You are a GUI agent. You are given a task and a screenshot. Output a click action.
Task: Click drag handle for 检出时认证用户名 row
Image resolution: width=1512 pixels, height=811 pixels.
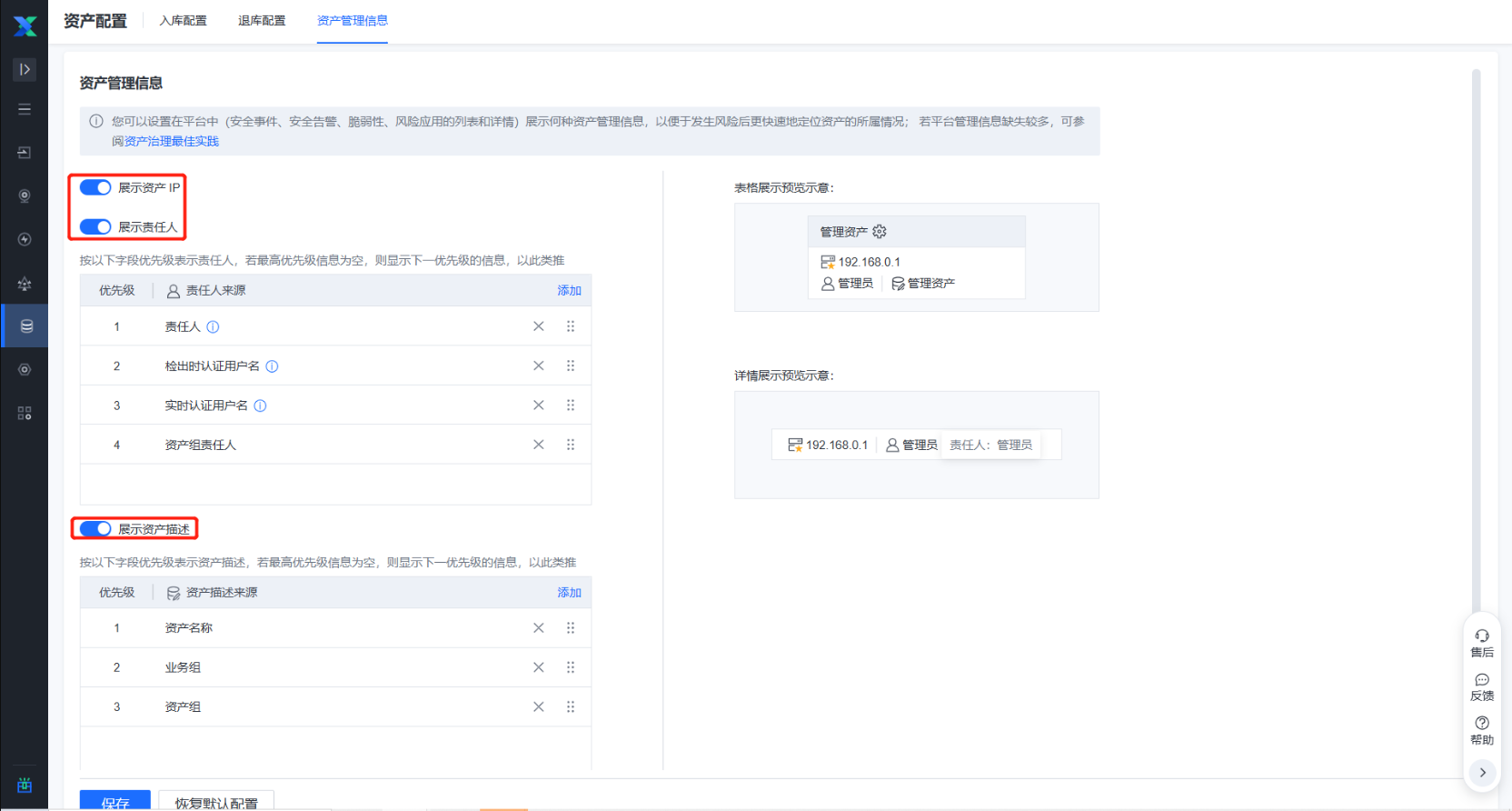(571, 365)
